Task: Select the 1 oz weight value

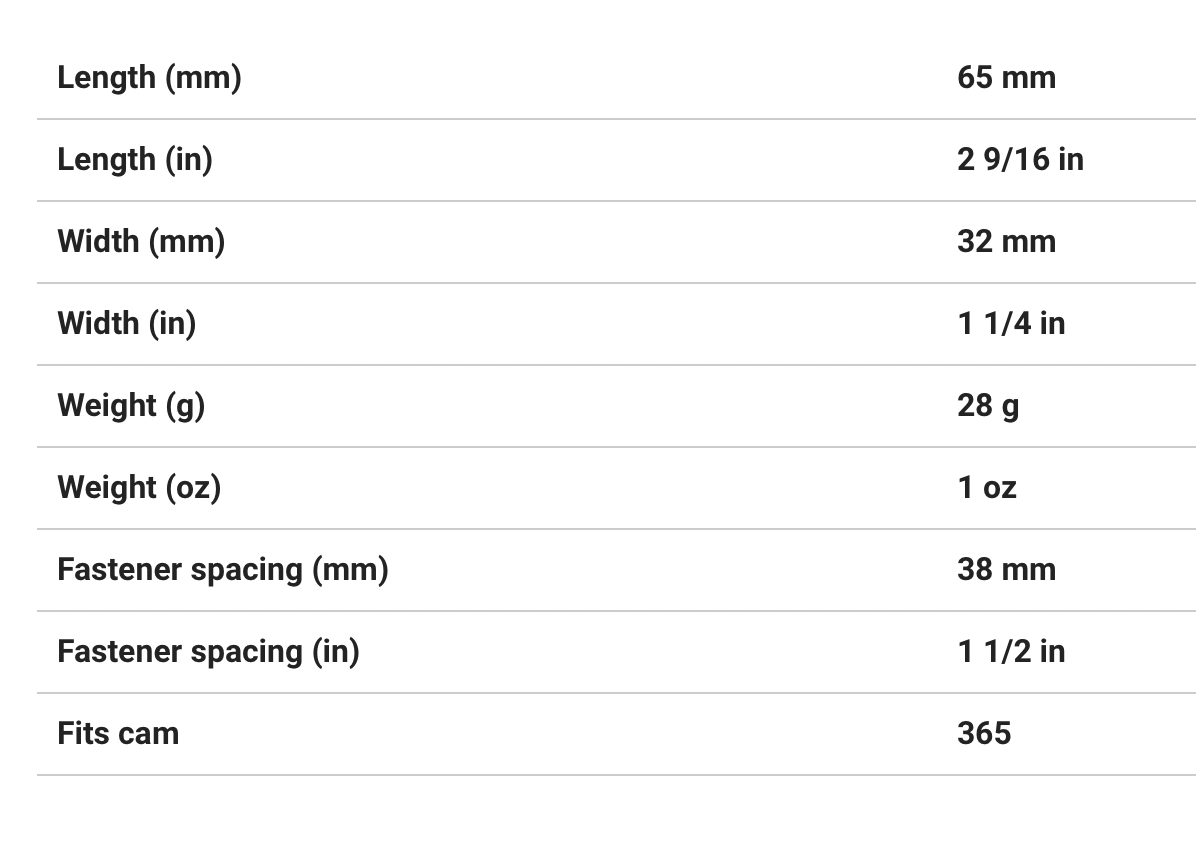Action: click(986, 487)
